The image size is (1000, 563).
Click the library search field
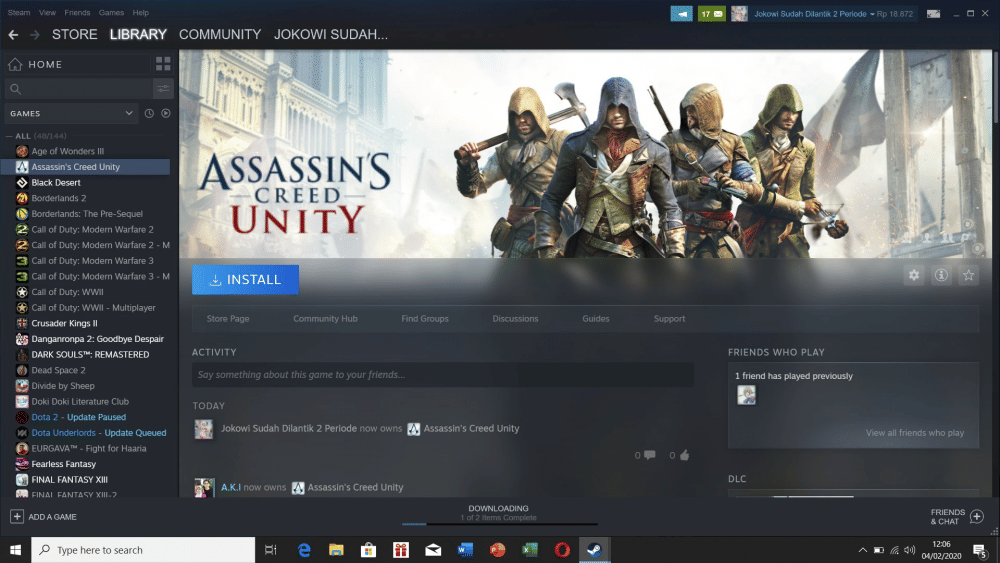[78, 89]
